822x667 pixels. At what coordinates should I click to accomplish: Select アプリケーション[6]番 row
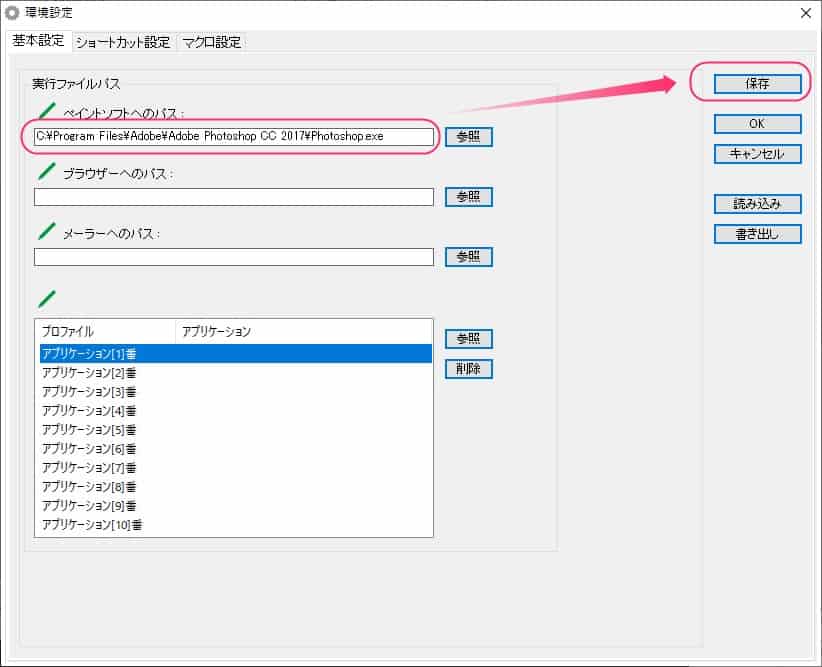click(235, 449)
